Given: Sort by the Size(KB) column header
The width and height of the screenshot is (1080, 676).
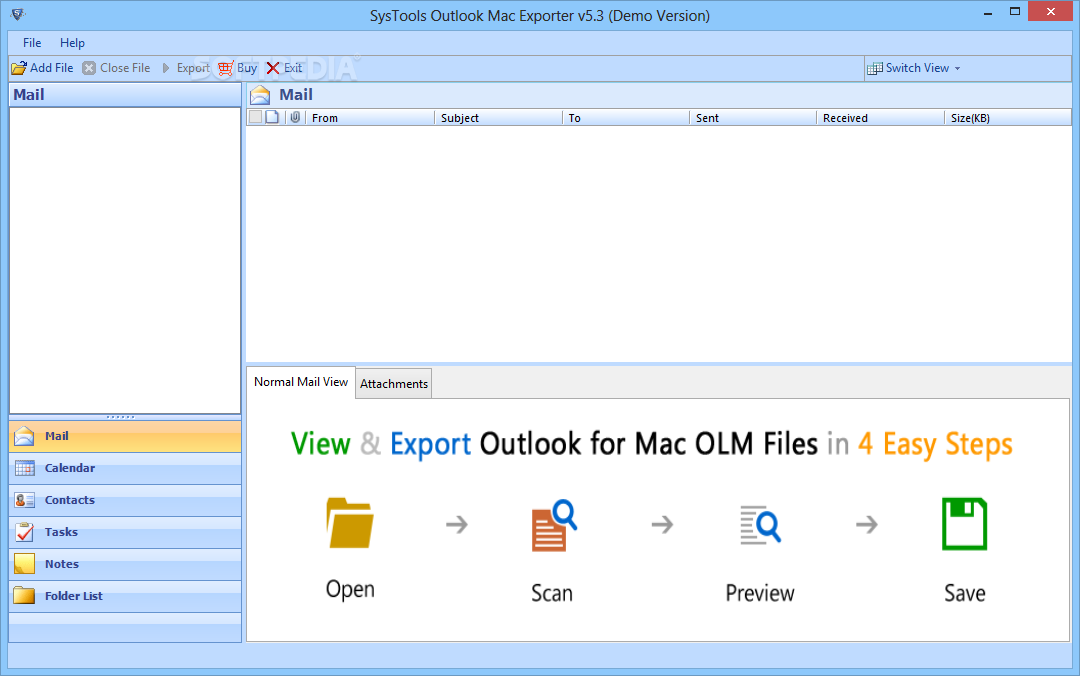Looking at the screenshot, I should click(x=1008, y=118).
